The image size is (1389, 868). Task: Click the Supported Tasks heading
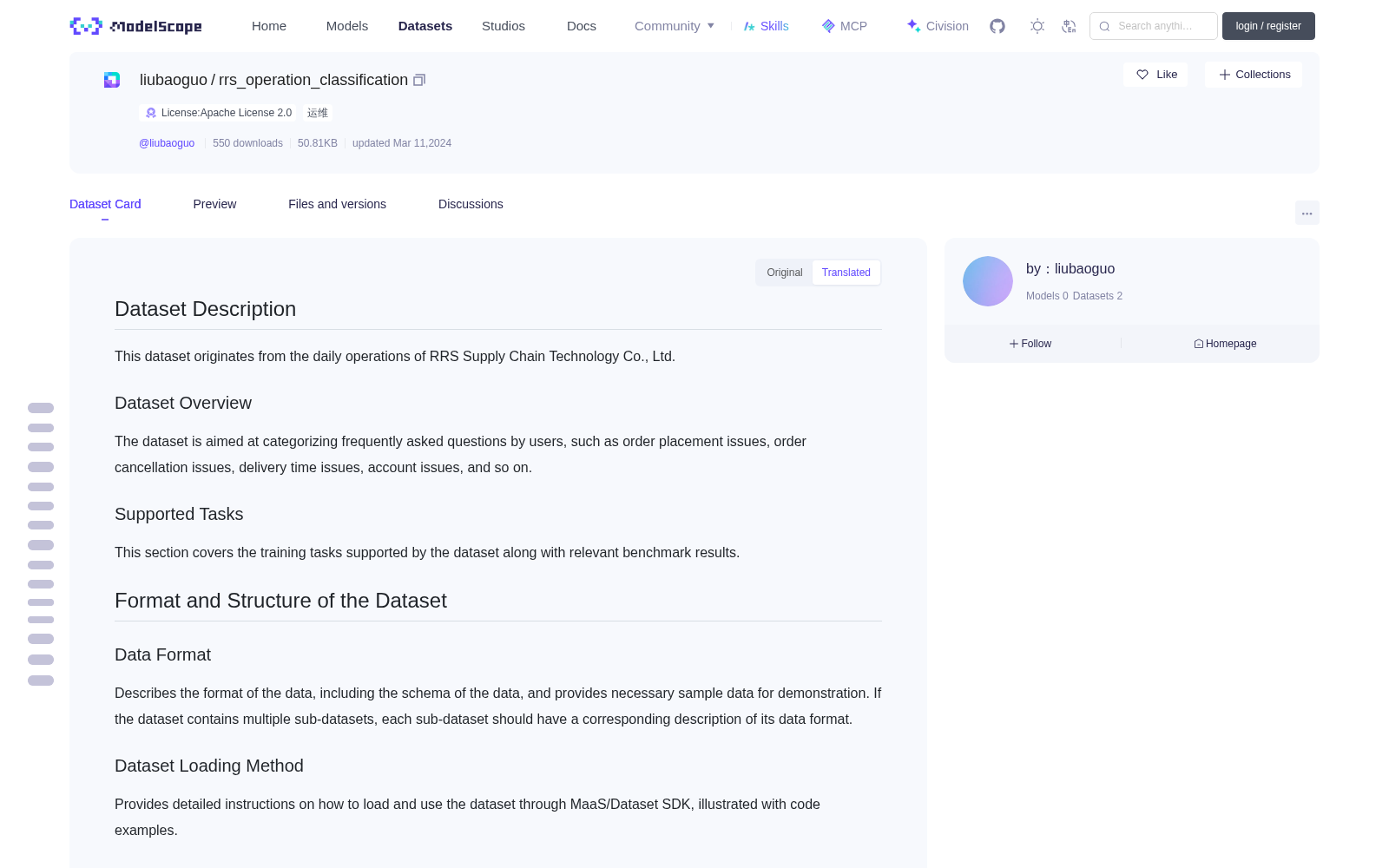[x=179, y=514]
